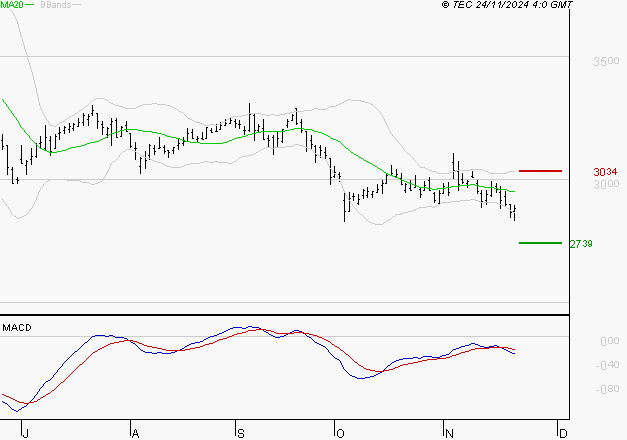Click the 3000 price axis label
Screen dimensions: 627x440
pyautogui.click(x=606, y=184)
